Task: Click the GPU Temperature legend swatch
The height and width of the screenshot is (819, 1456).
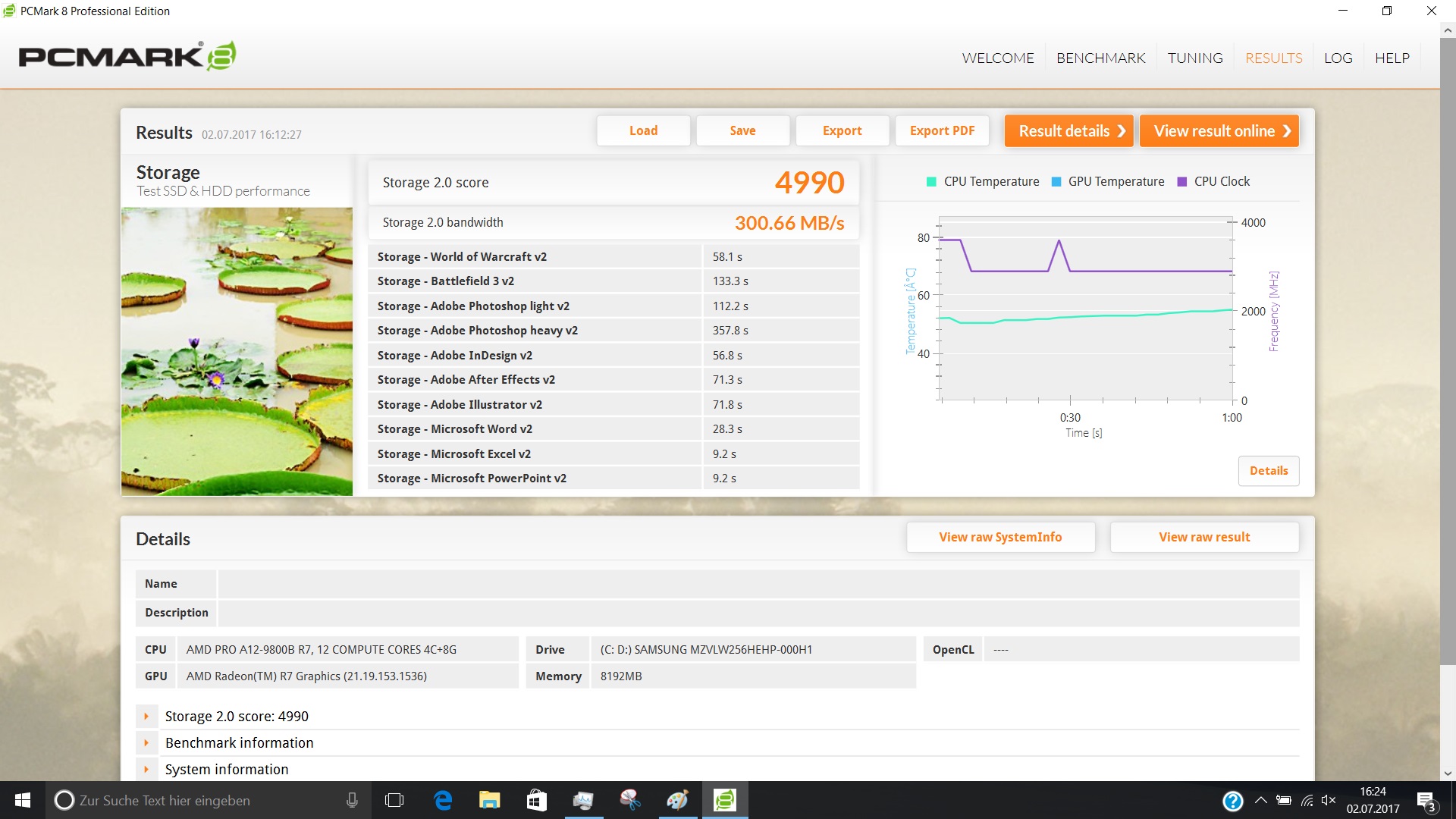Action: coord(1056,181)
